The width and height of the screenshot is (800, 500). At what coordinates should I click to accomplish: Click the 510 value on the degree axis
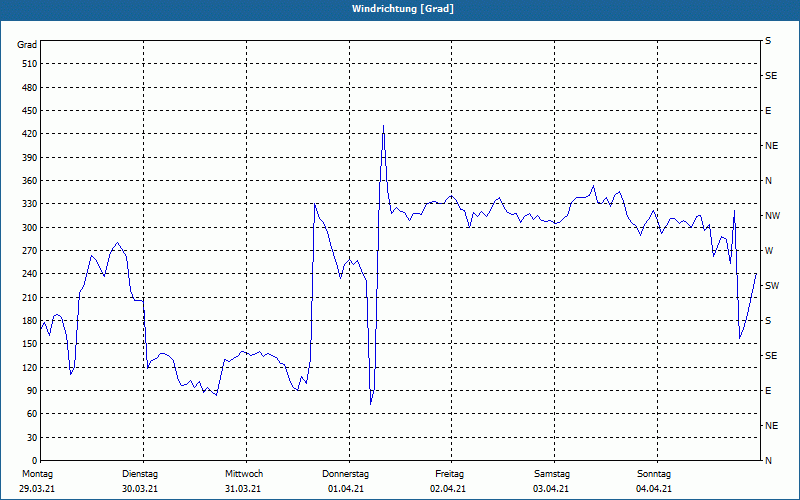[30, 64]
